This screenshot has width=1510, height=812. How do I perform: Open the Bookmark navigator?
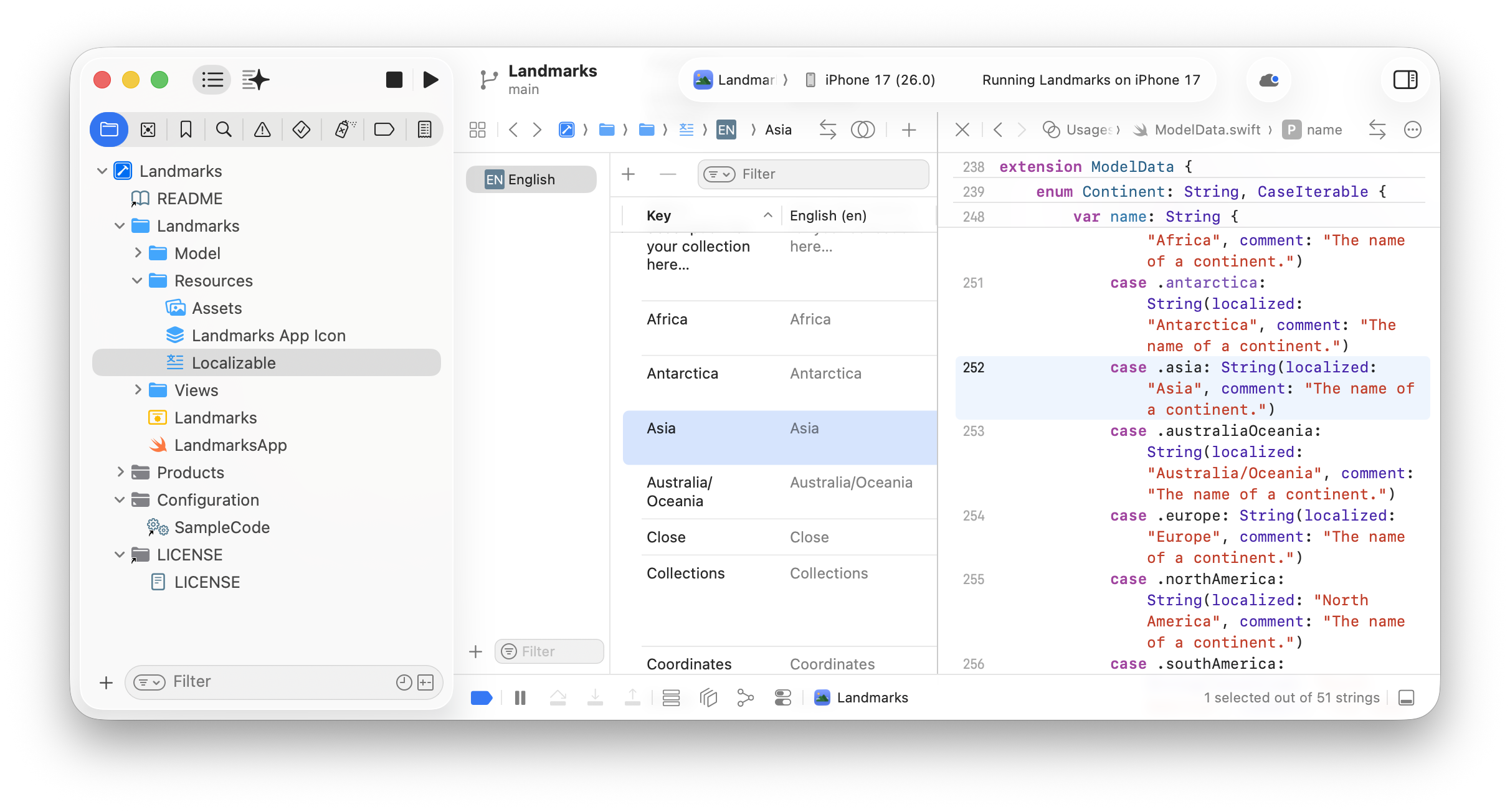(186, 130)
